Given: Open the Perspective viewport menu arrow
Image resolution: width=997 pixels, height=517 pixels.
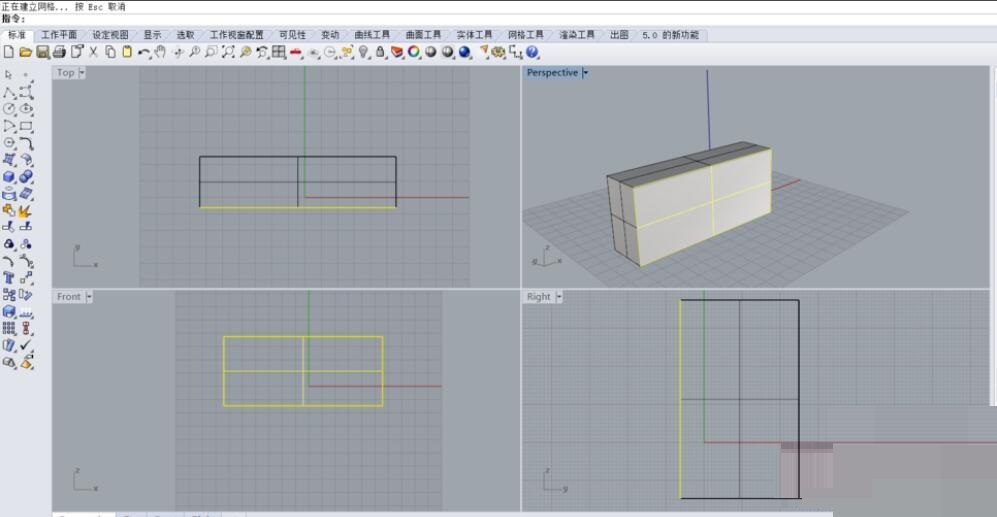Looking at the screenshot, I should [586, 73].
